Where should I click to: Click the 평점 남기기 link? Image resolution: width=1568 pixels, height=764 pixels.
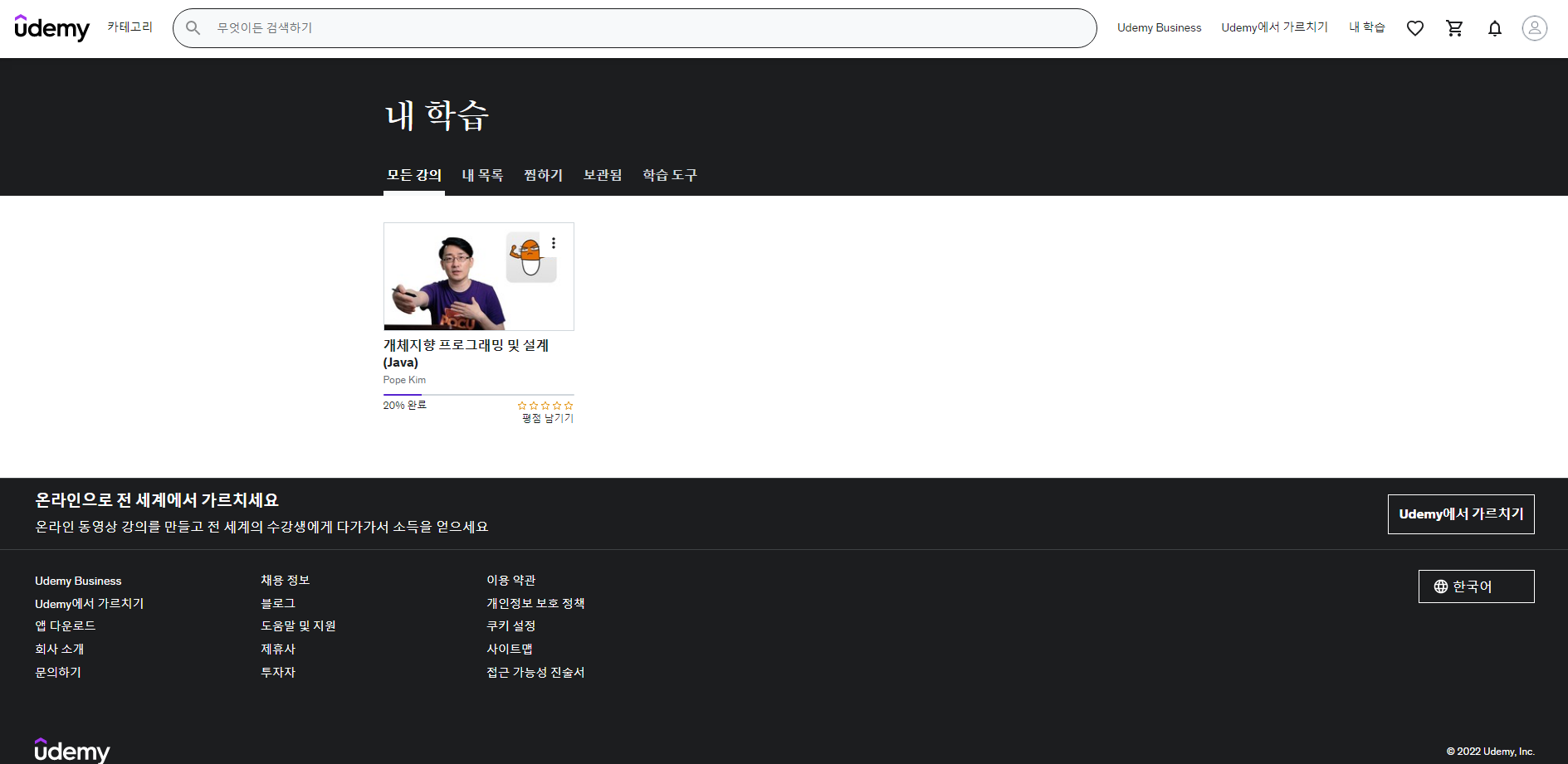(548, 418)
